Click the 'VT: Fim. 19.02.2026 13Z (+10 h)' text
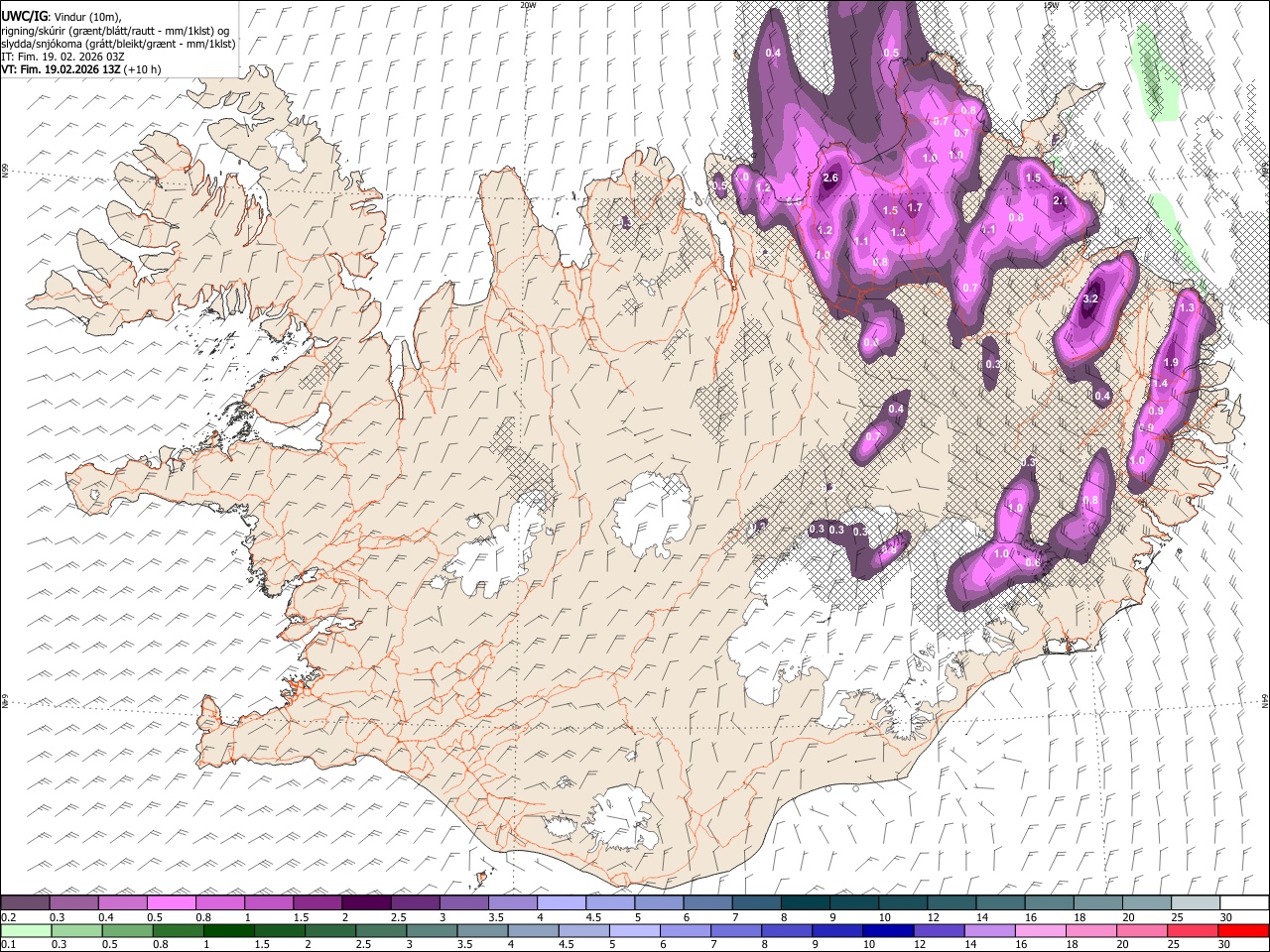The image size is (1270, 952). click(x=80, y=69)
